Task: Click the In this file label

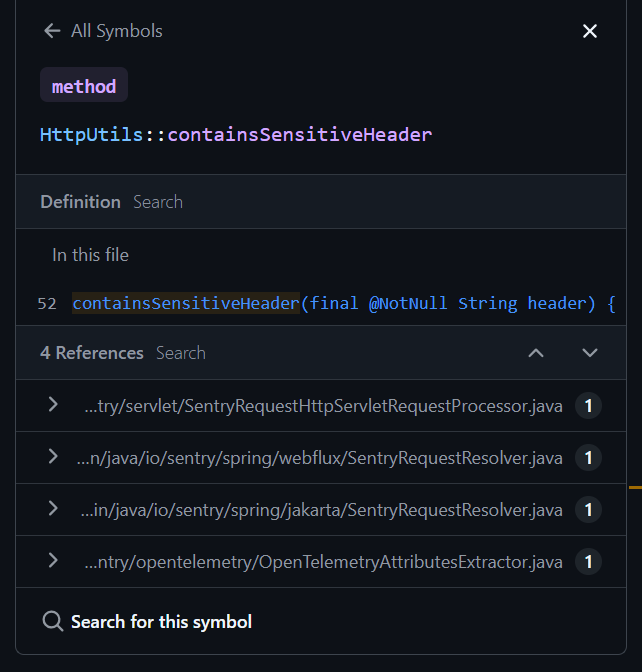Action: point(90,255)
